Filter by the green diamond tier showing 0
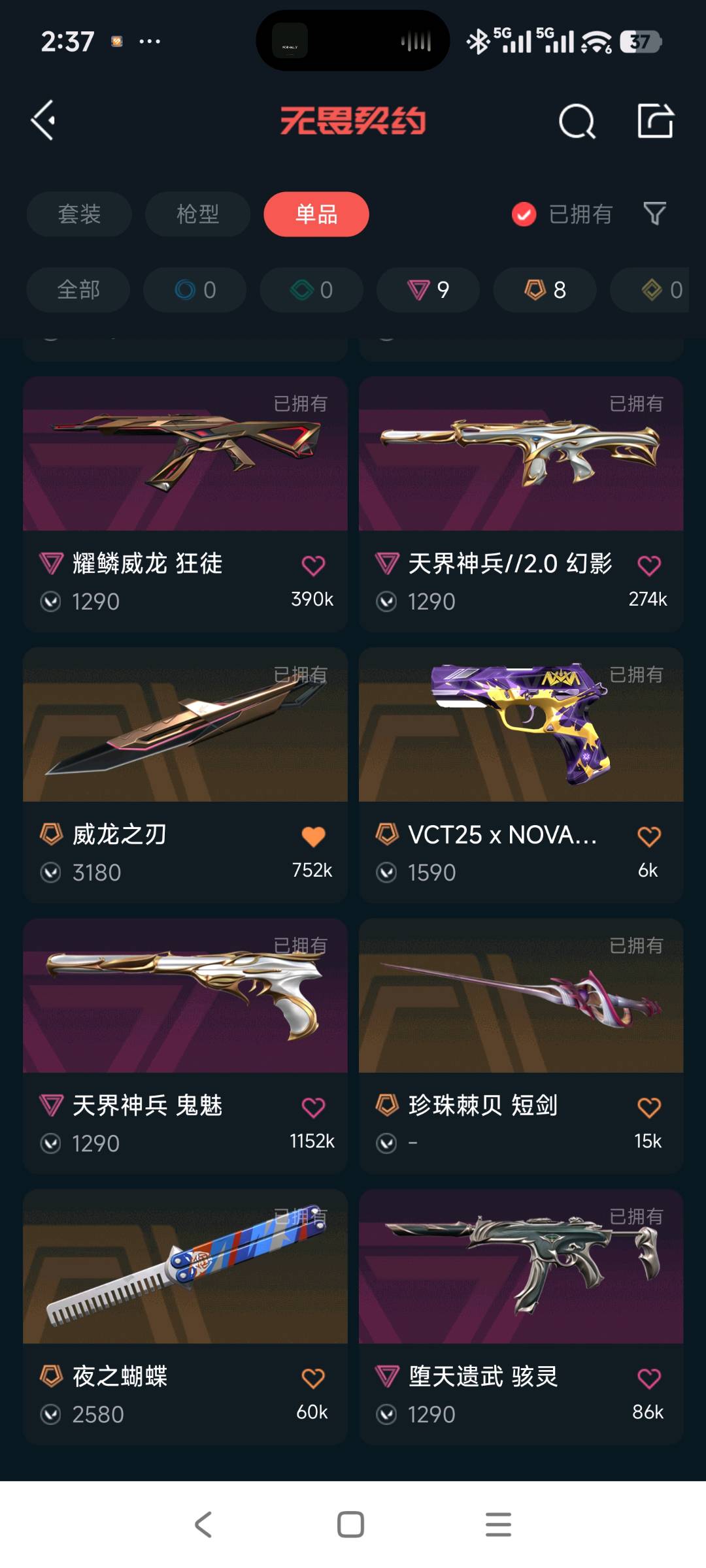Viewport: 706px width, 1568px height. (x=312, y=289)
